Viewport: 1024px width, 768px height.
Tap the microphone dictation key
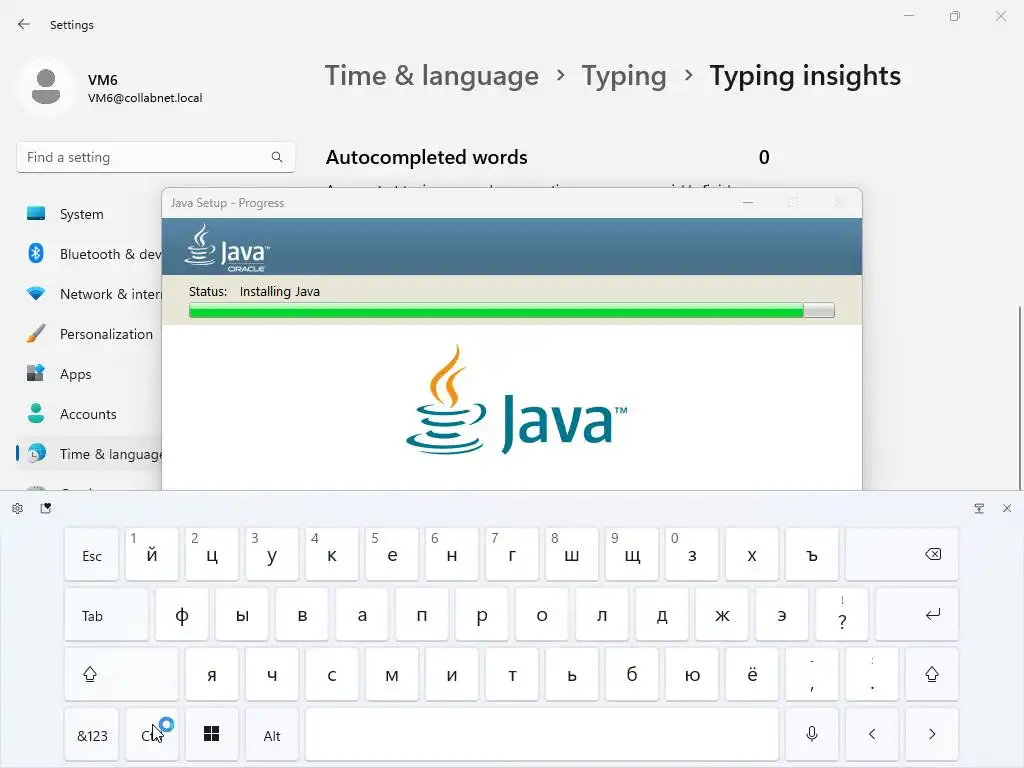[812, 735]
